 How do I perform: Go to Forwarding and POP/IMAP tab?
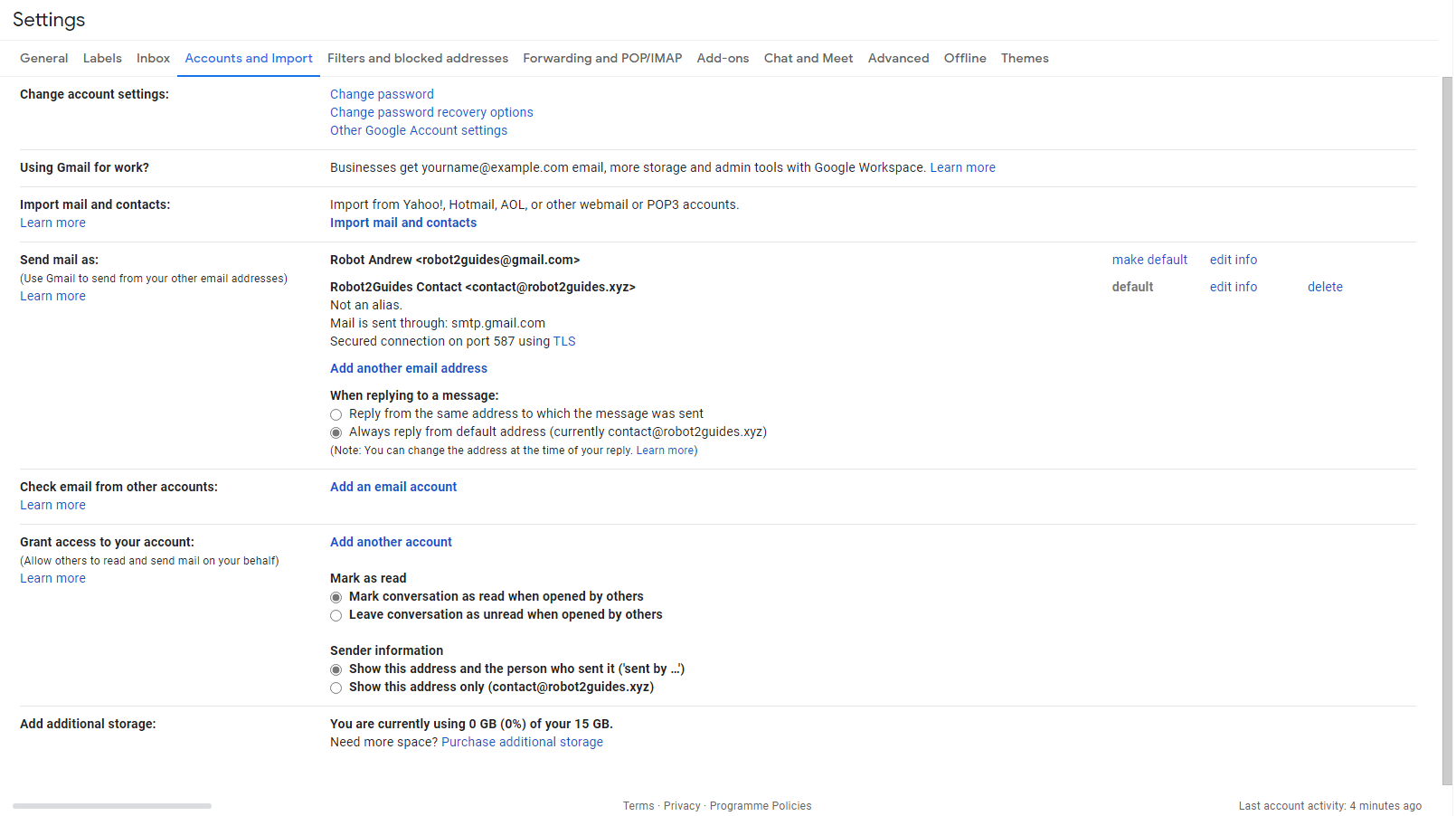point(601,58)
